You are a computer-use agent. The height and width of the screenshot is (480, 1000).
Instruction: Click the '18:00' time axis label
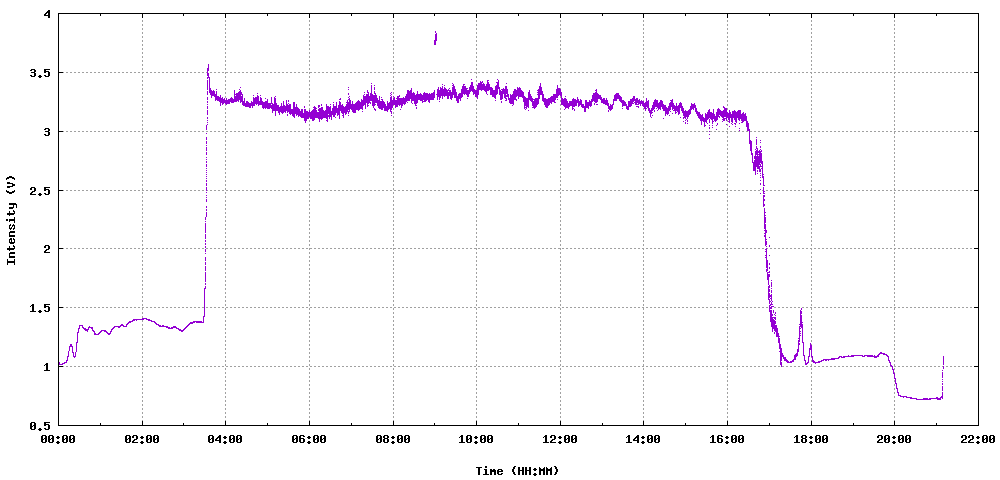pyautogui.click(x=811, y=439)
